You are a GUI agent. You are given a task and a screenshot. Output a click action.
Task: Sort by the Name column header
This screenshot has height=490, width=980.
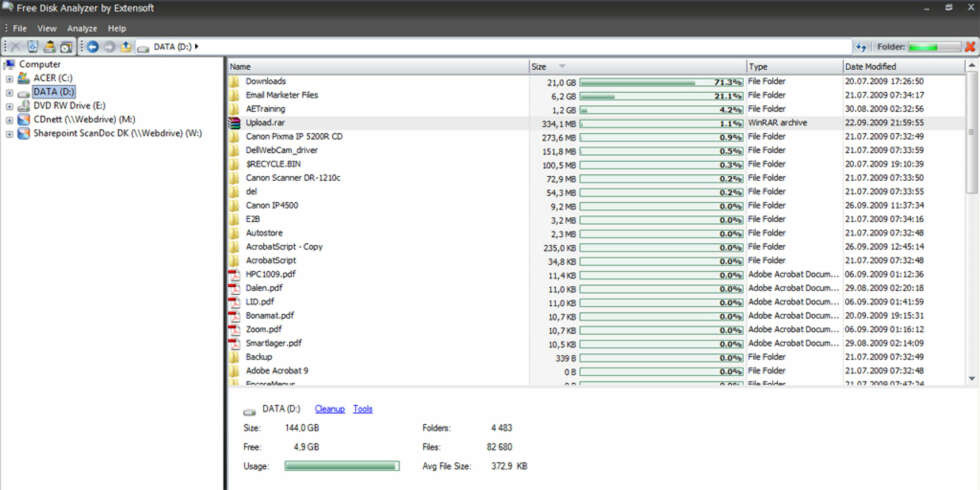[378, 66]
